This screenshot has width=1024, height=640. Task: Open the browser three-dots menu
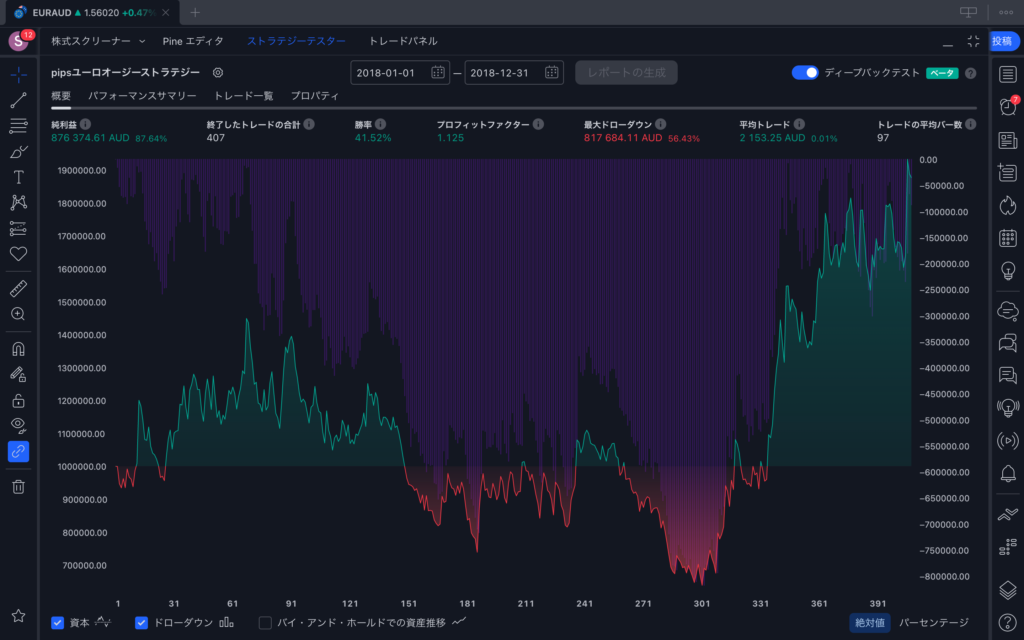point(1006,12)
